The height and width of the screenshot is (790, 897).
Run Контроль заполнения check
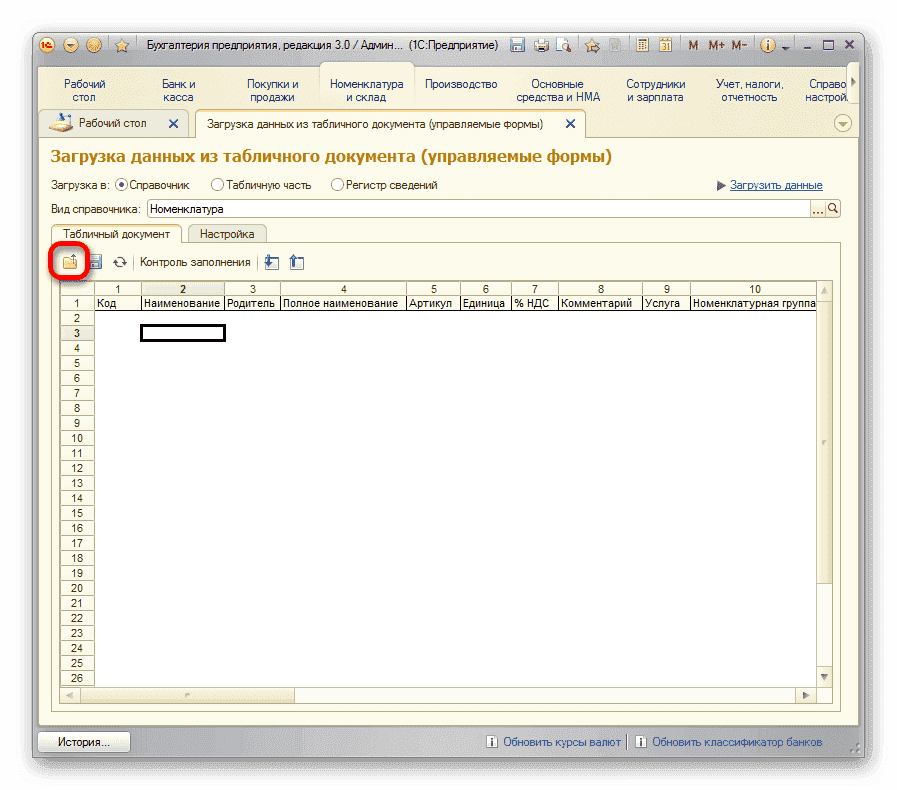195,262
